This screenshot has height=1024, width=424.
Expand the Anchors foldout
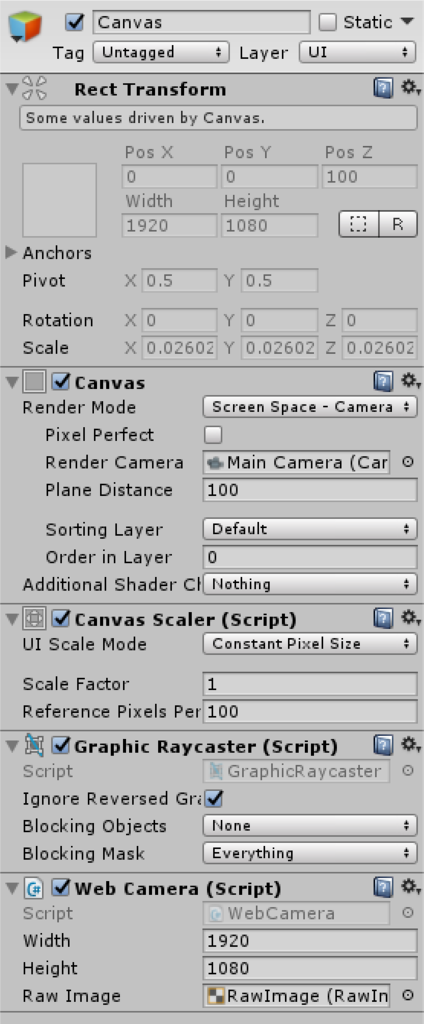11,252
